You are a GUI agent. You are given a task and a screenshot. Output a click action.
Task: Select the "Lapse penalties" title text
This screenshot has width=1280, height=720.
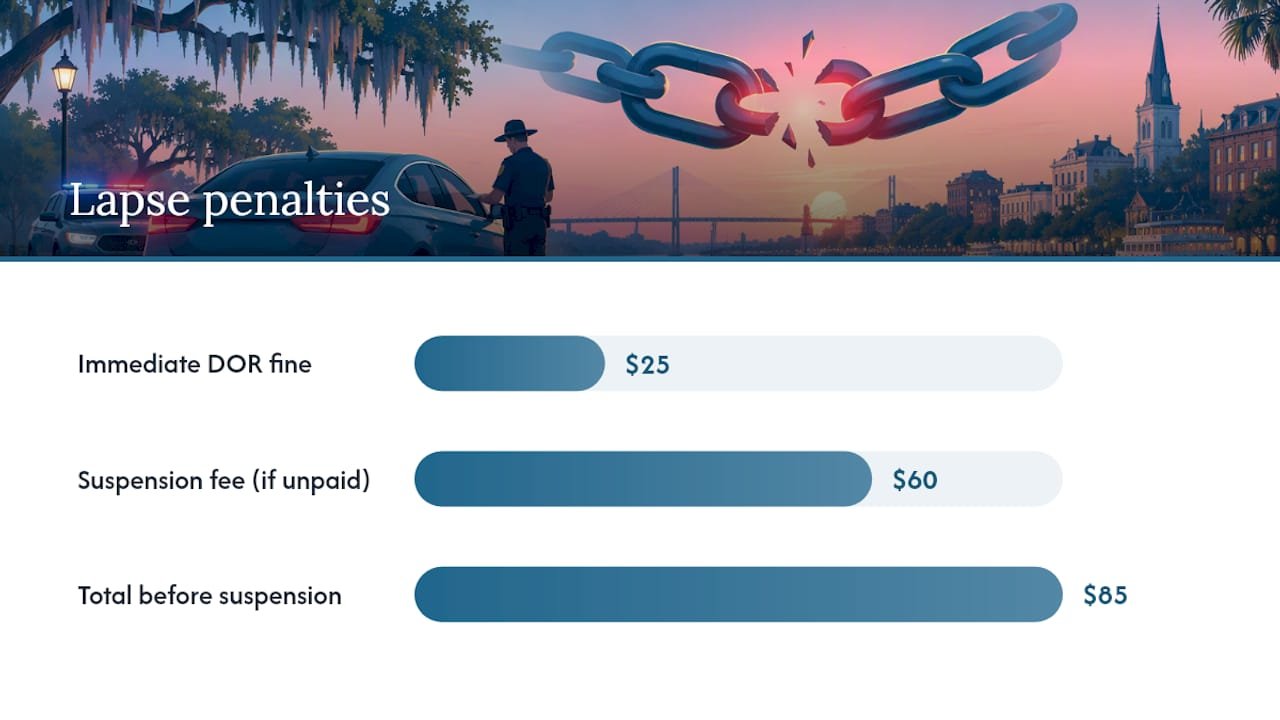[229, 201]
